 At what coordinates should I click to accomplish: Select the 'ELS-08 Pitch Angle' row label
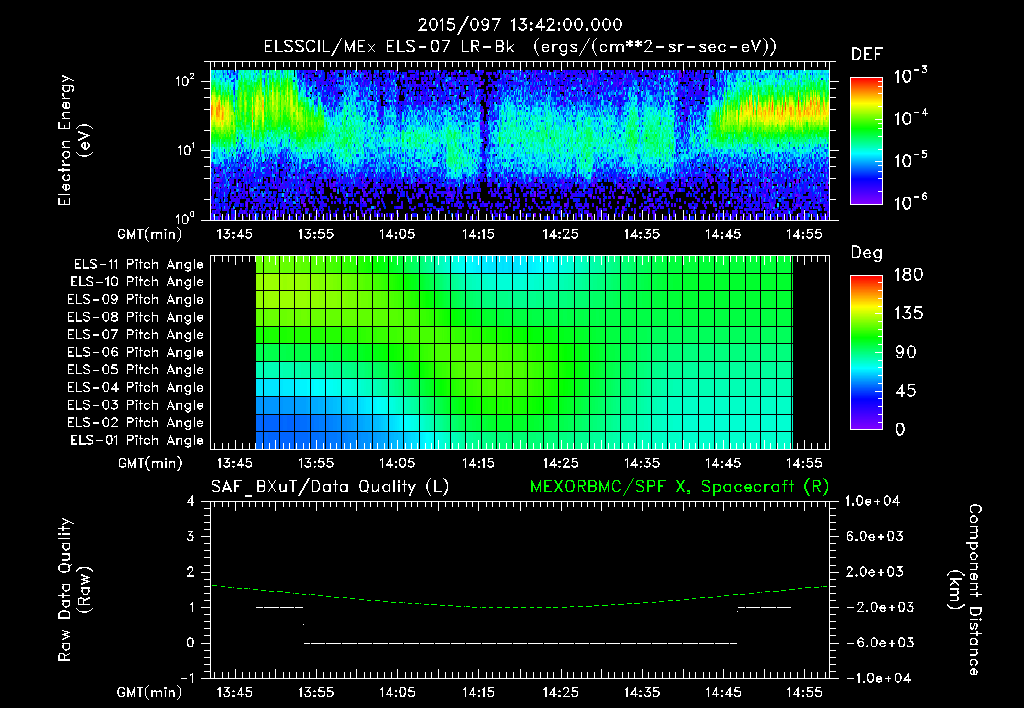point(136,317)
